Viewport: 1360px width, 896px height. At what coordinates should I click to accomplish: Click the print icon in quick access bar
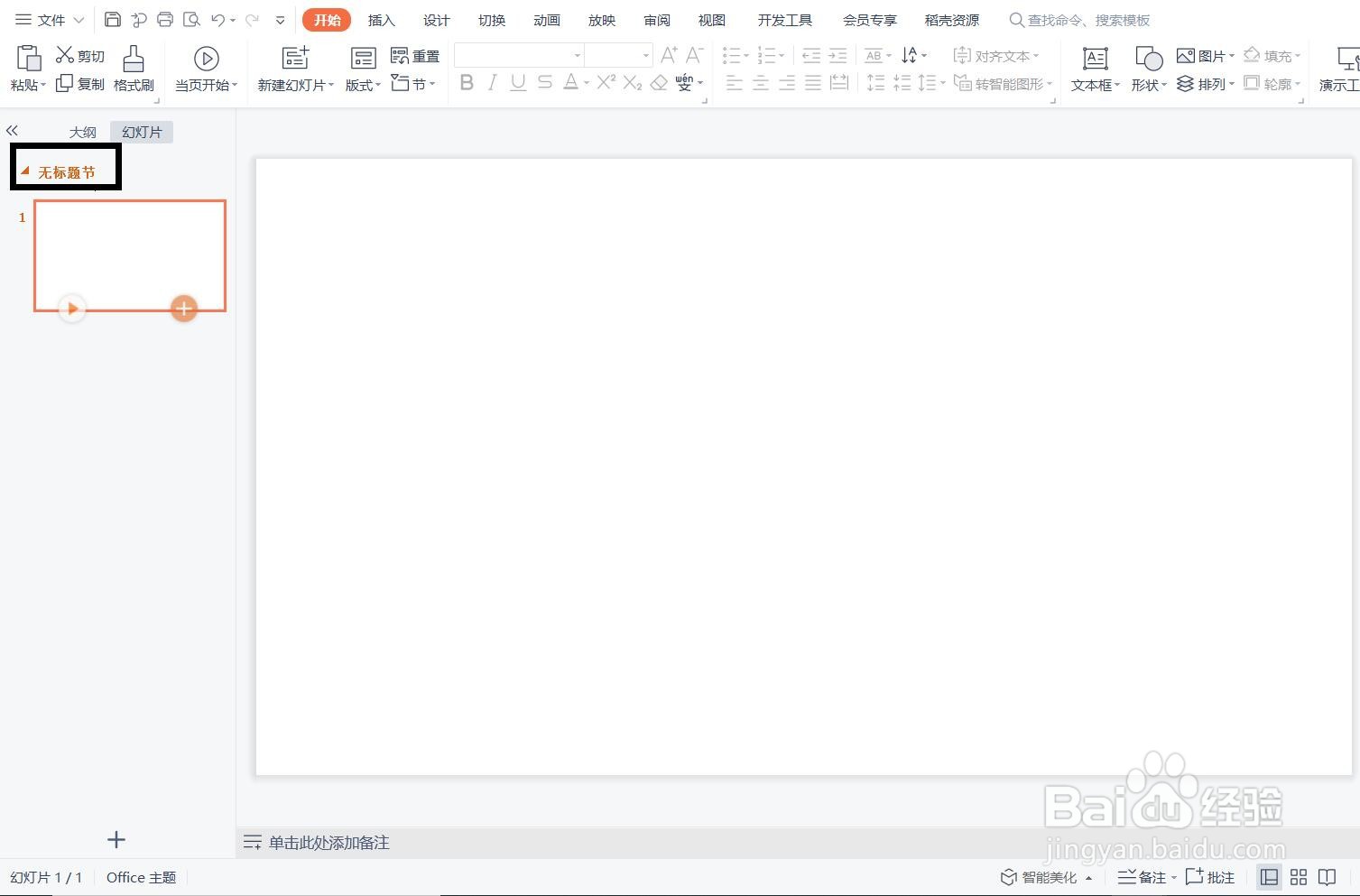(165, 20)
